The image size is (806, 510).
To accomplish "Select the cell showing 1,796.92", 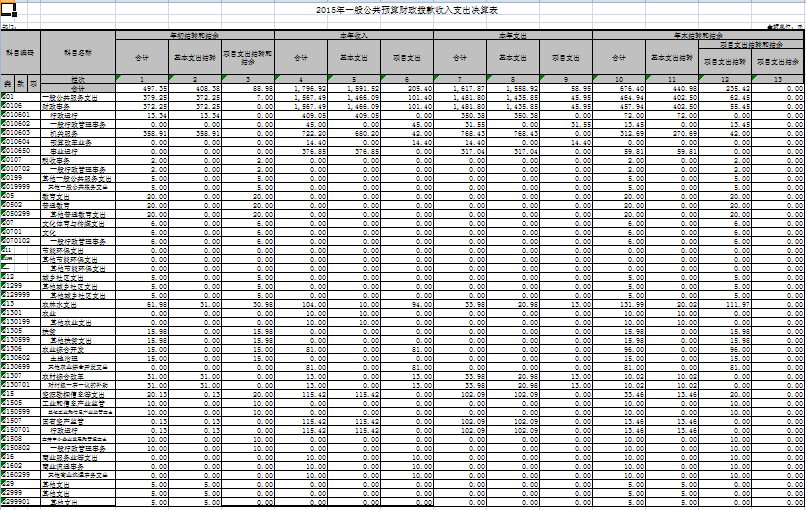I will pyautogui.click(x=301, y=88).
